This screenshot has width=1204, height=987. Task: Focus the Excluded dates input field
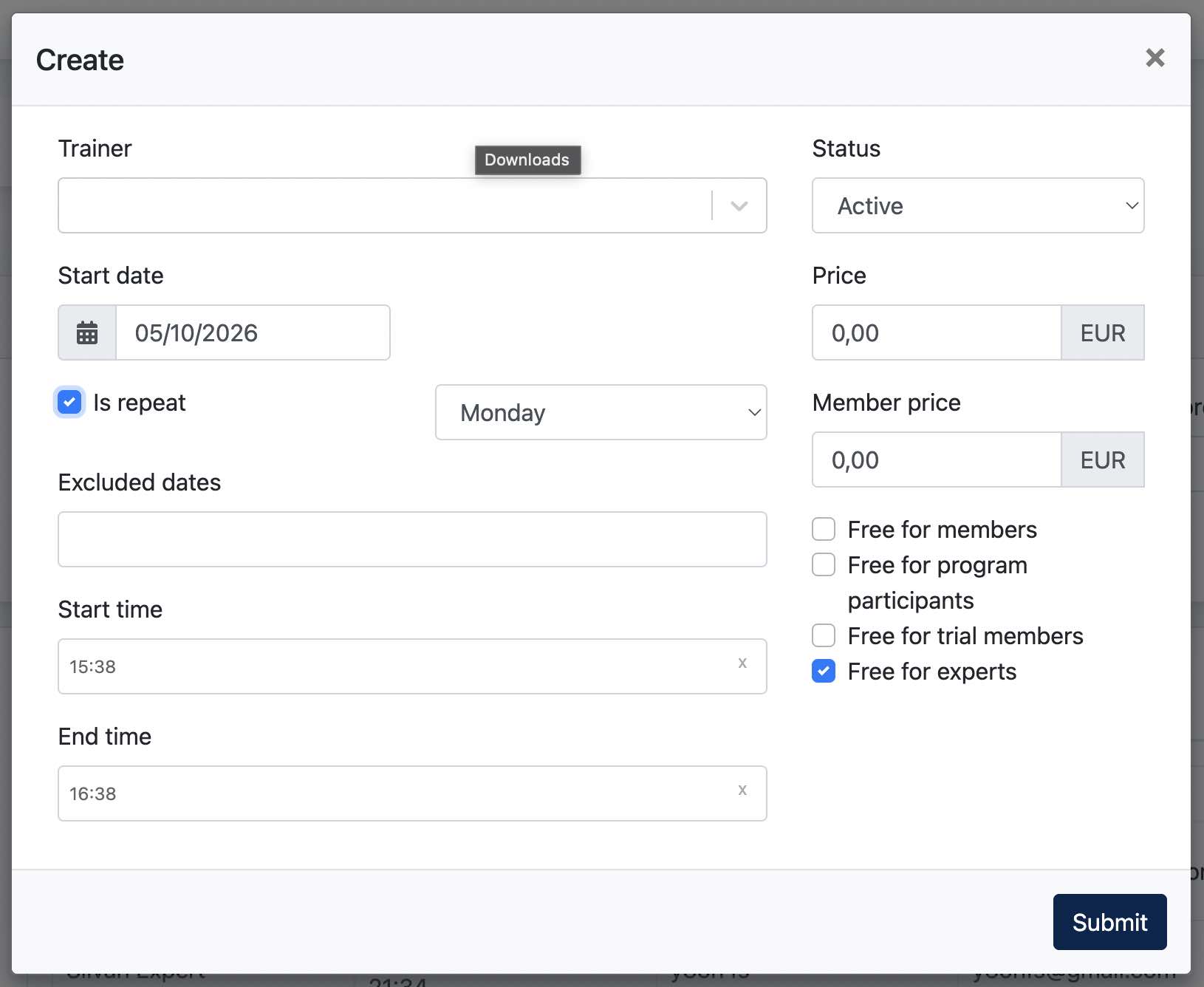tap(412, 539)
